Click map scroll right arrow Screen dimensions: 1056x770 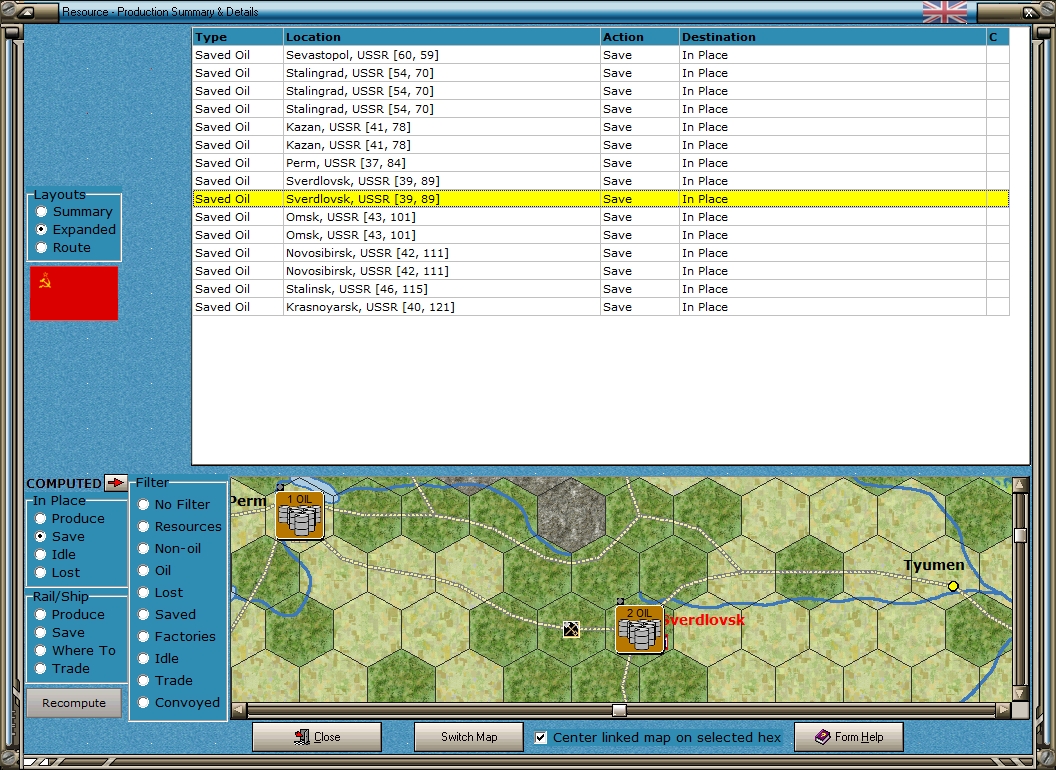[x=1003, y=709]
